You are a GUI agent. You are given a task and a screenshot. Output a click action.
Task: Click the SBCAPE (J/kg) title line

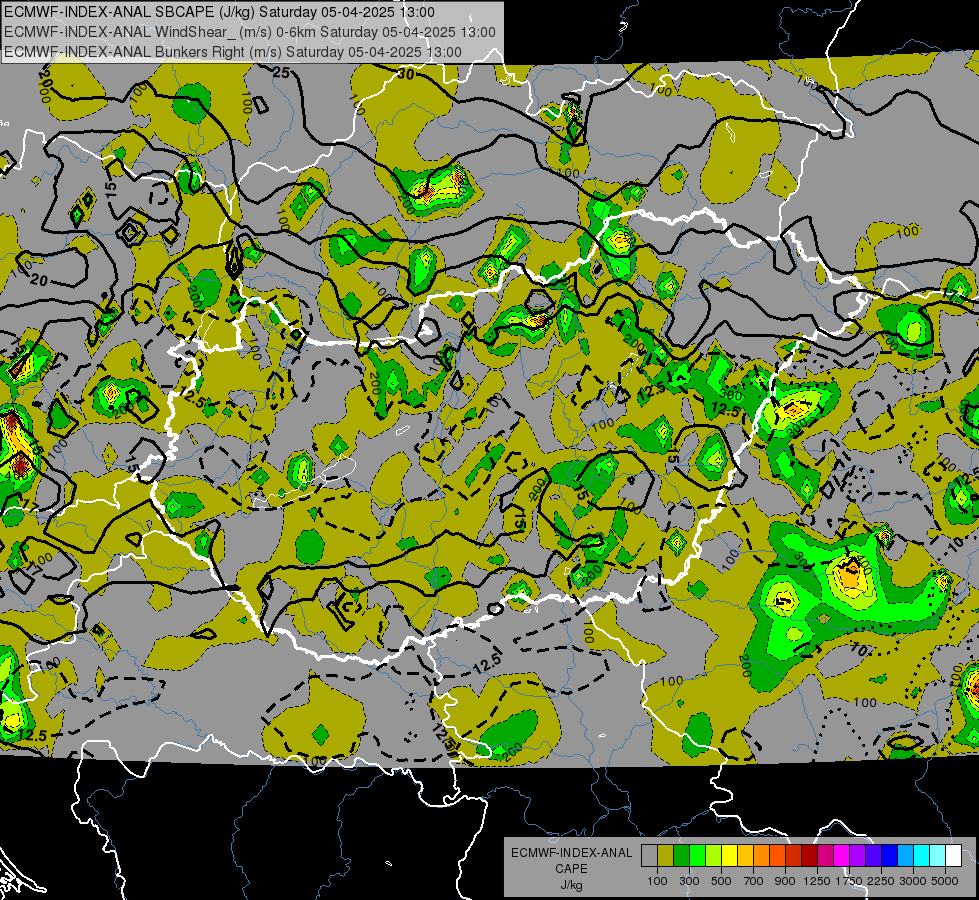tap(219, 12)
